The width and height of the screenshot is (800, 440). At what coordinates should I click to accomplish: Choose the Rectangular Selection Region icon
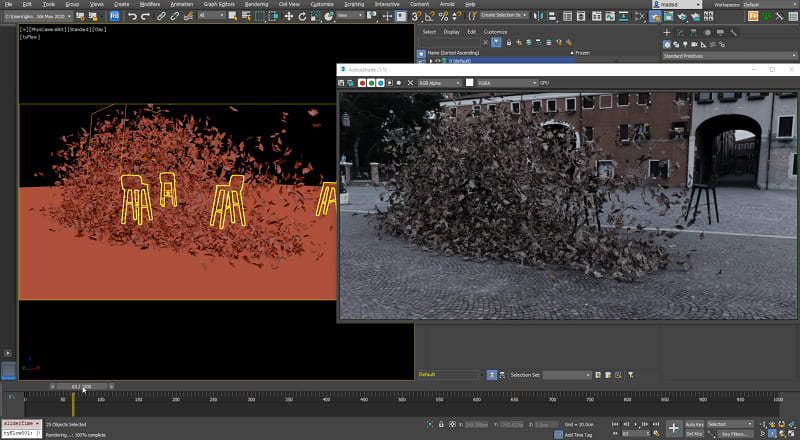coord(260,16)
